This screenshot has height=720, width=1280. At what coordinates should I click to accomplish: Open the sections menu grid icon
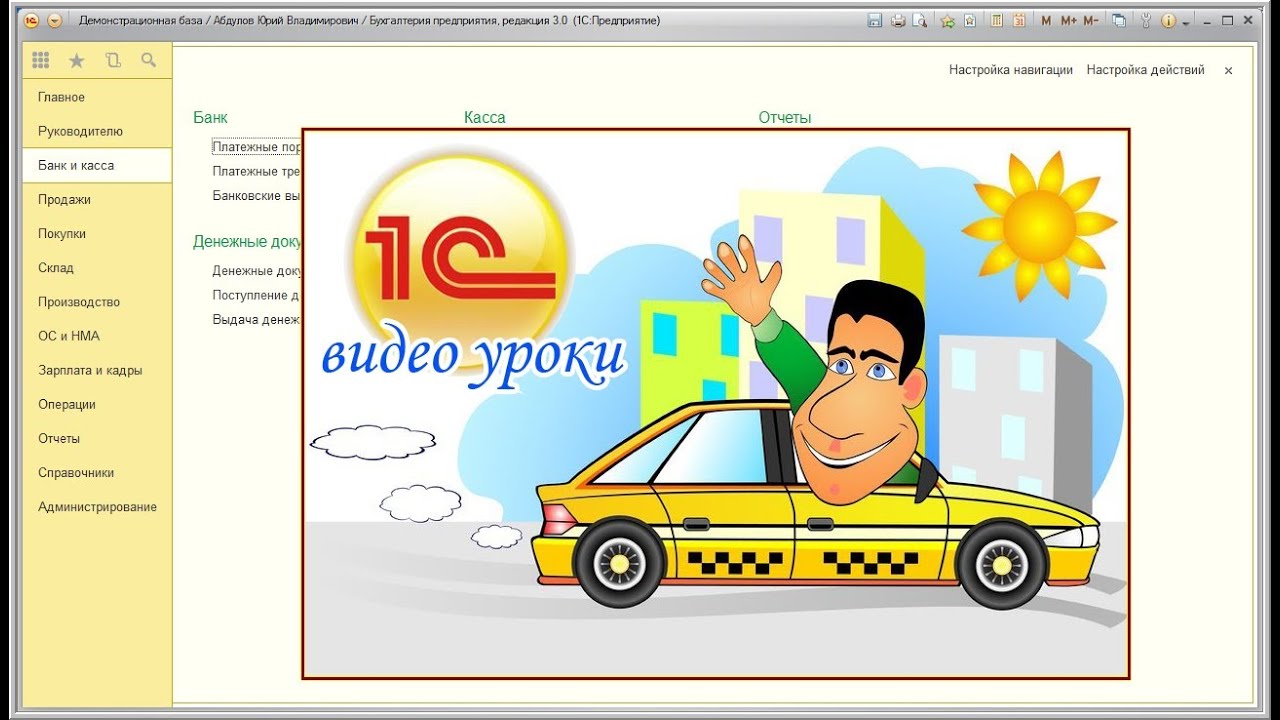(x=41, y=60)
